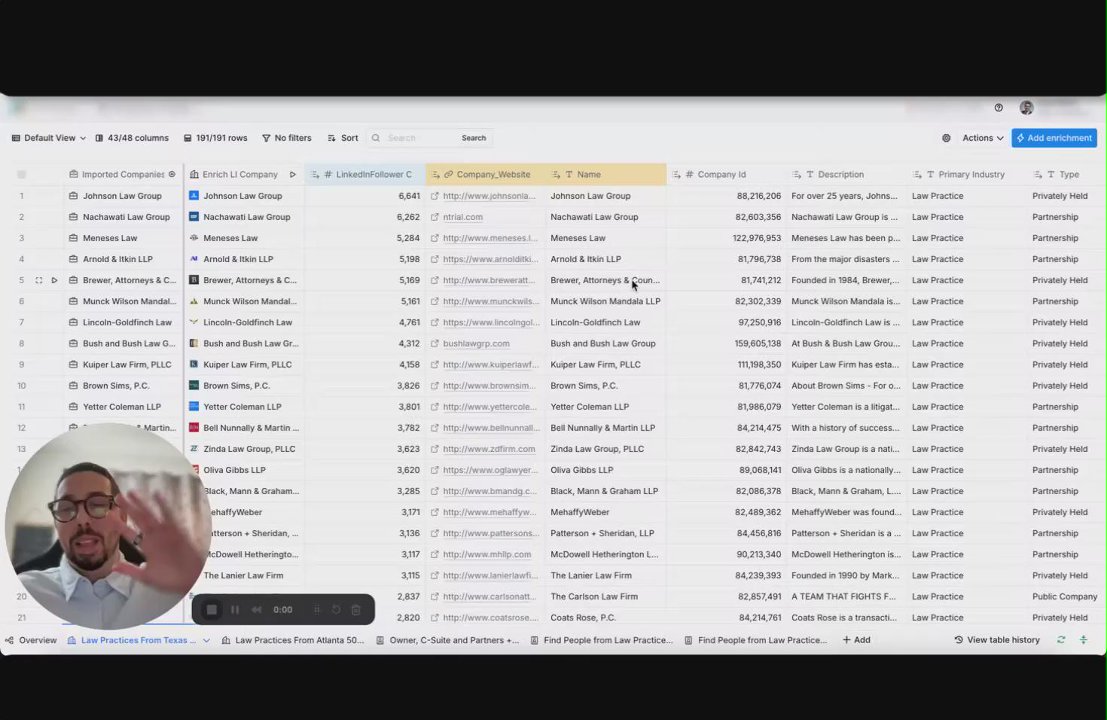Click the rewind recording control
Viewport: 1107px width, 720px height.
(257, 610)
